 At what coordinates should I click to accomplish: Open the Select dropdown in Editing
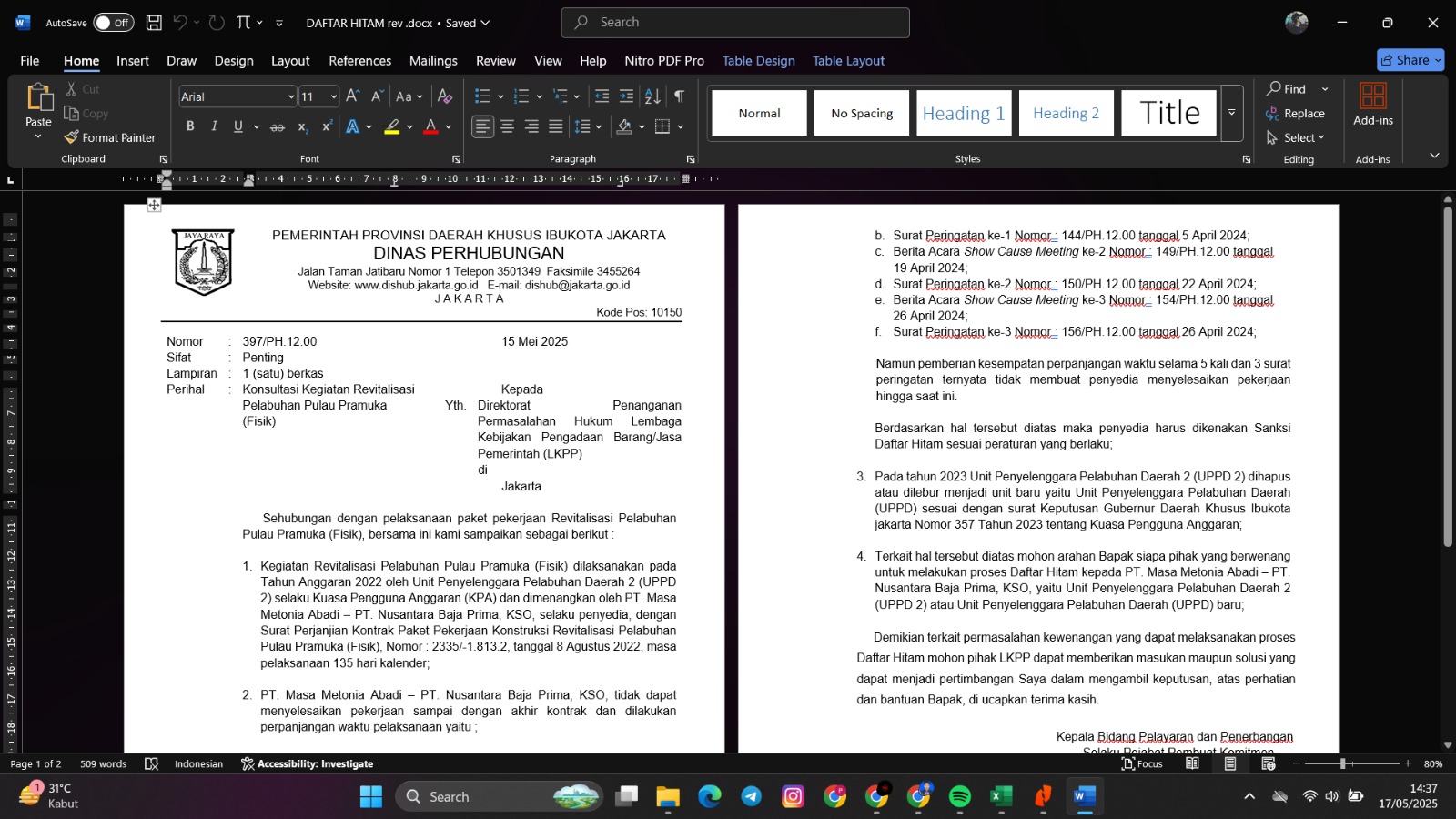1296,138
